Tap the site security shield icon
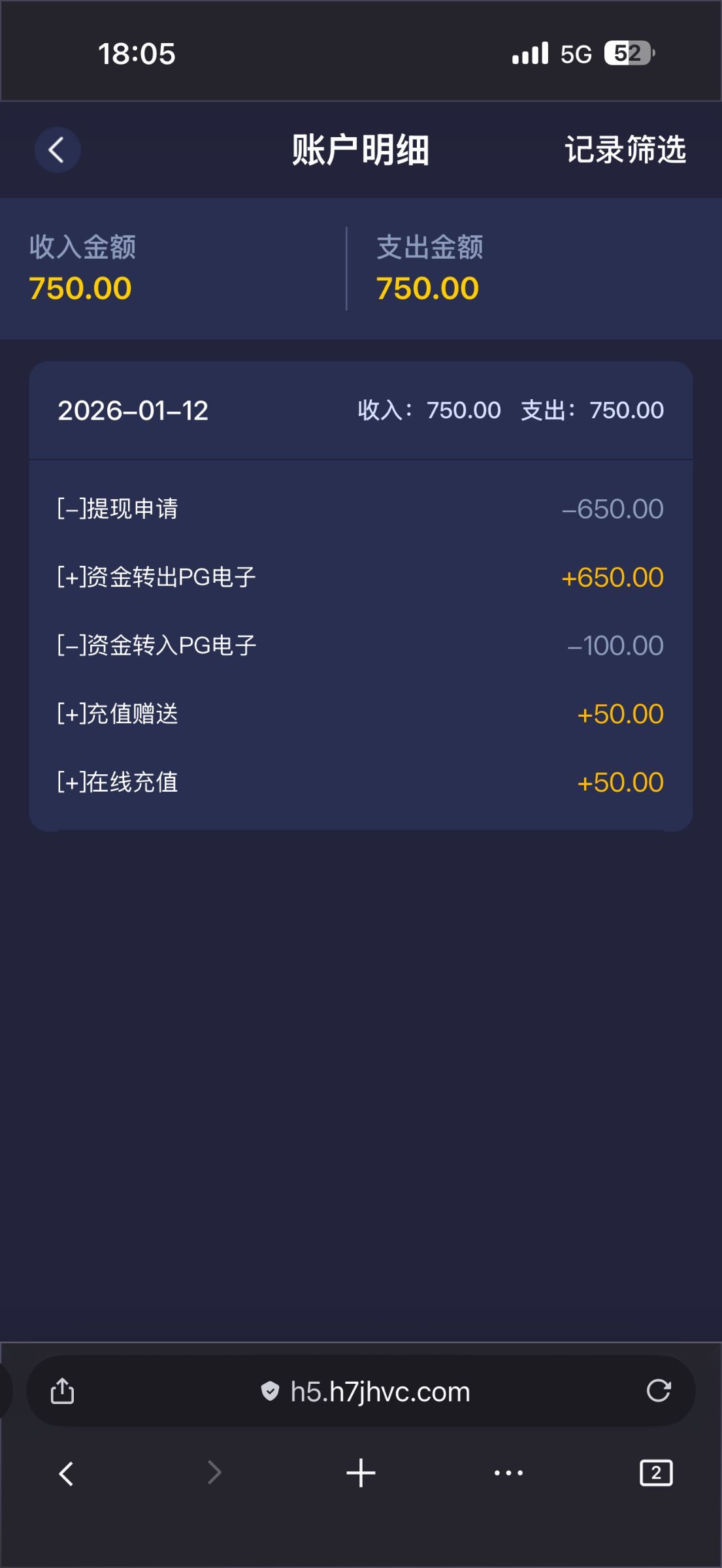Image resolution: width=722 pixels, height=1568 pixels. click(x=270, y=1392)
